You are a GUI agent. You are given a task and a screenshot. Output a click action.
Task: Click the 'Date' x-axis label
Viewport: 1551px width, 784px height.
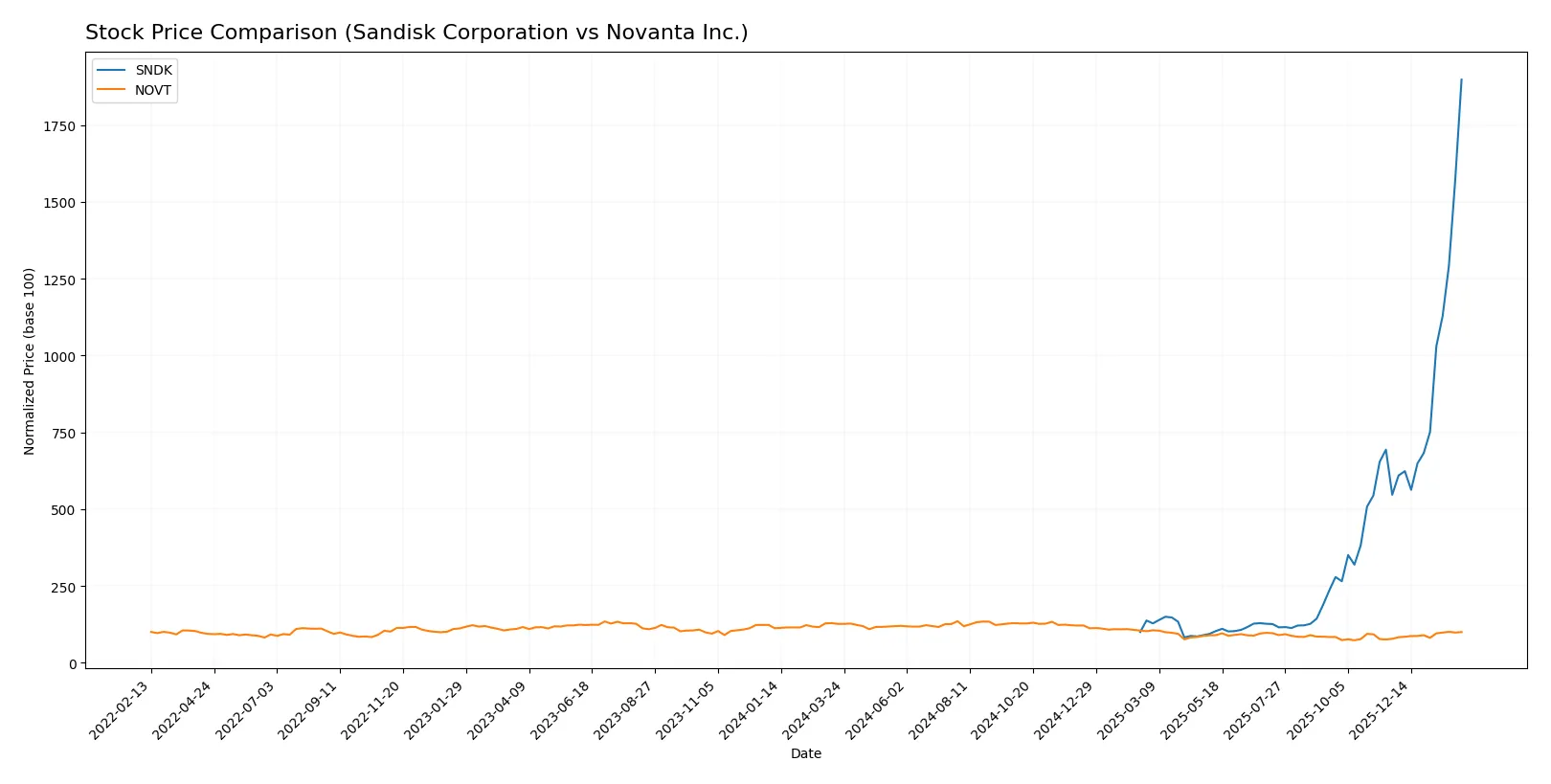[805, 753]
